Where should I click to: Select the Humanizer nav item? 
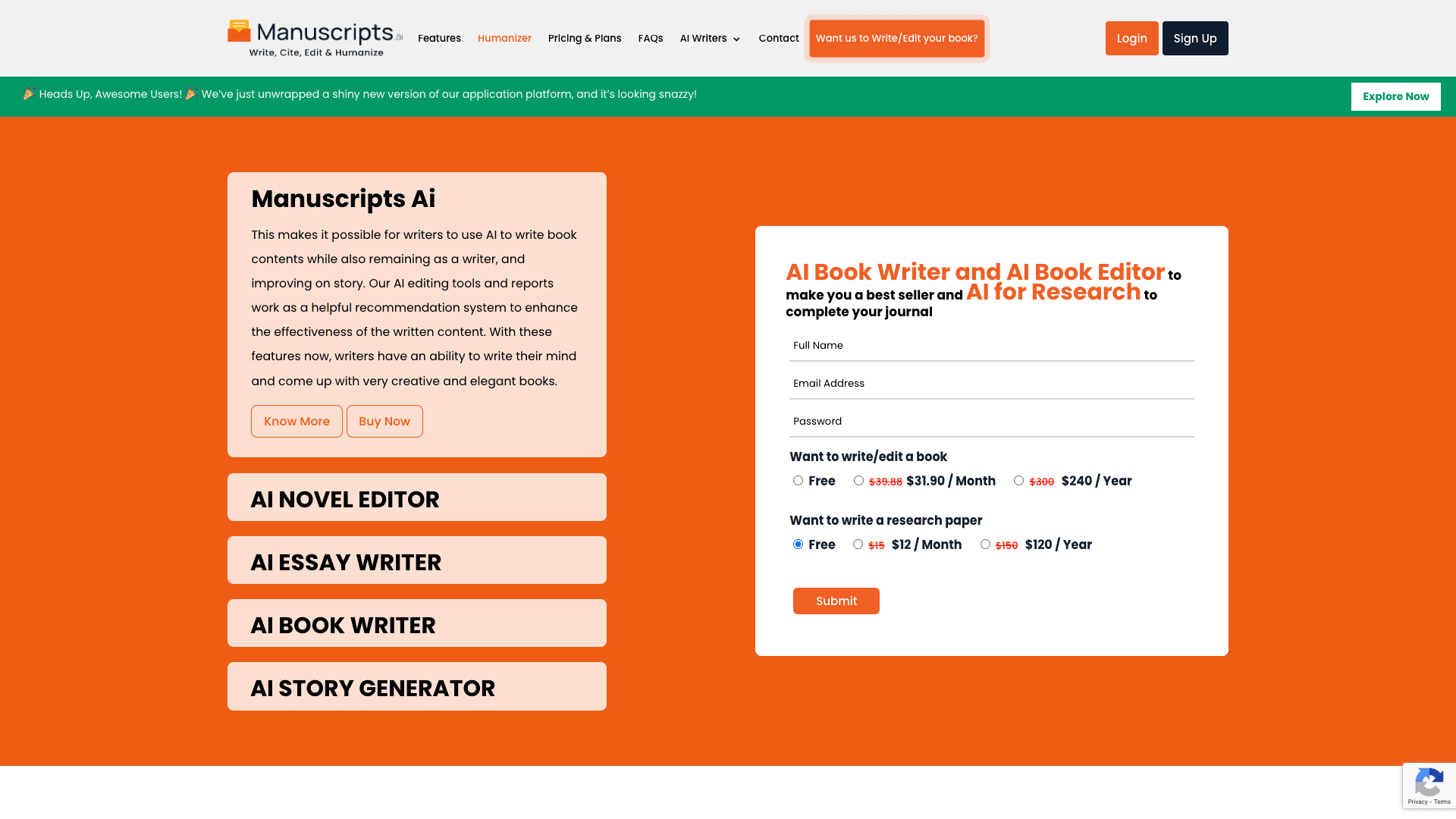click(504, 38)
